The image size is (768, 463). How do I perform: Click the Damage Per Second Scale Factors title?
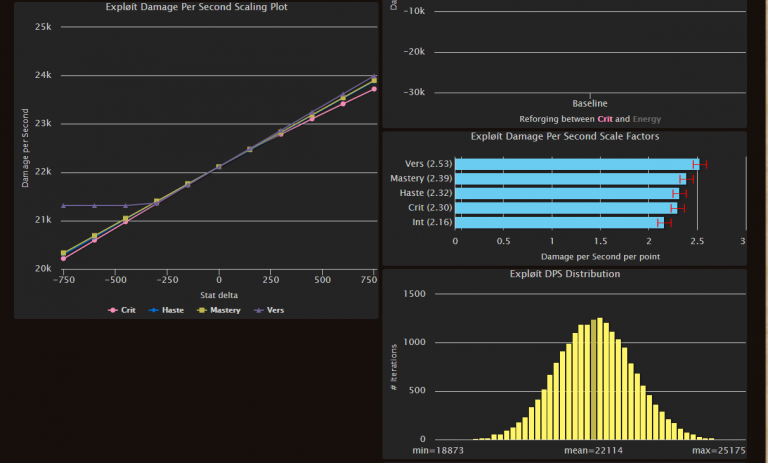coord(564,136)
